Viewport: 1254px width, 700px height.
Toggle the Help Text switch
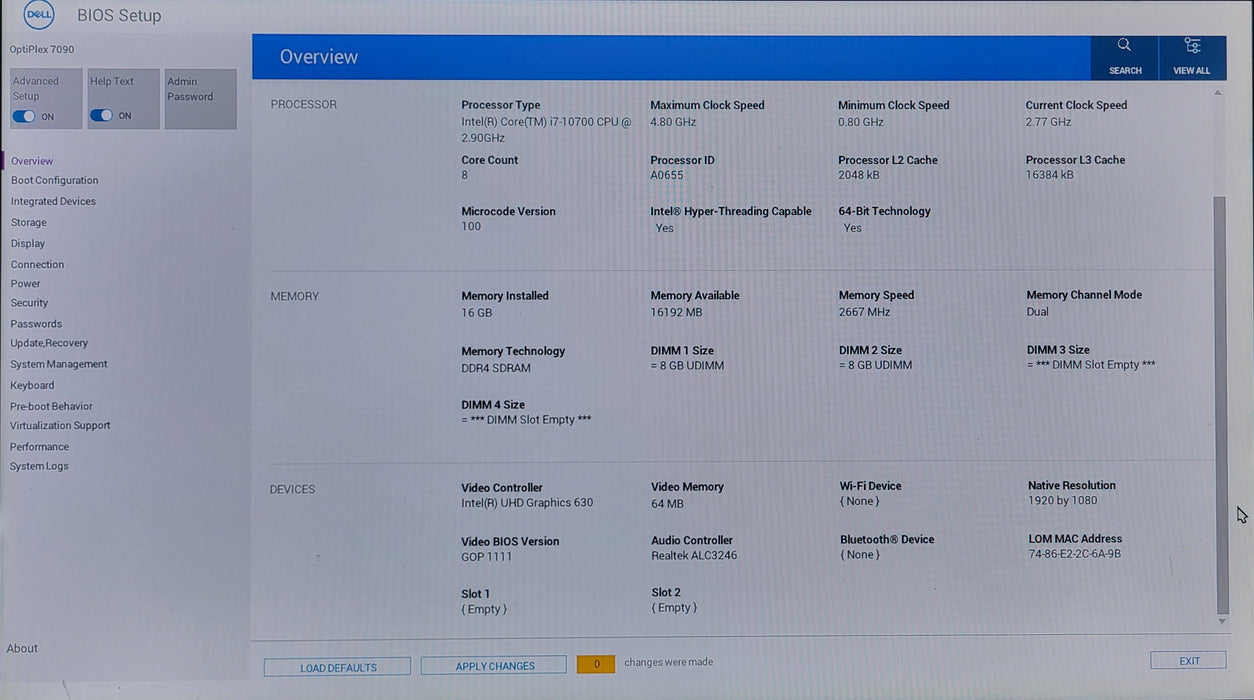coord(101,115)
